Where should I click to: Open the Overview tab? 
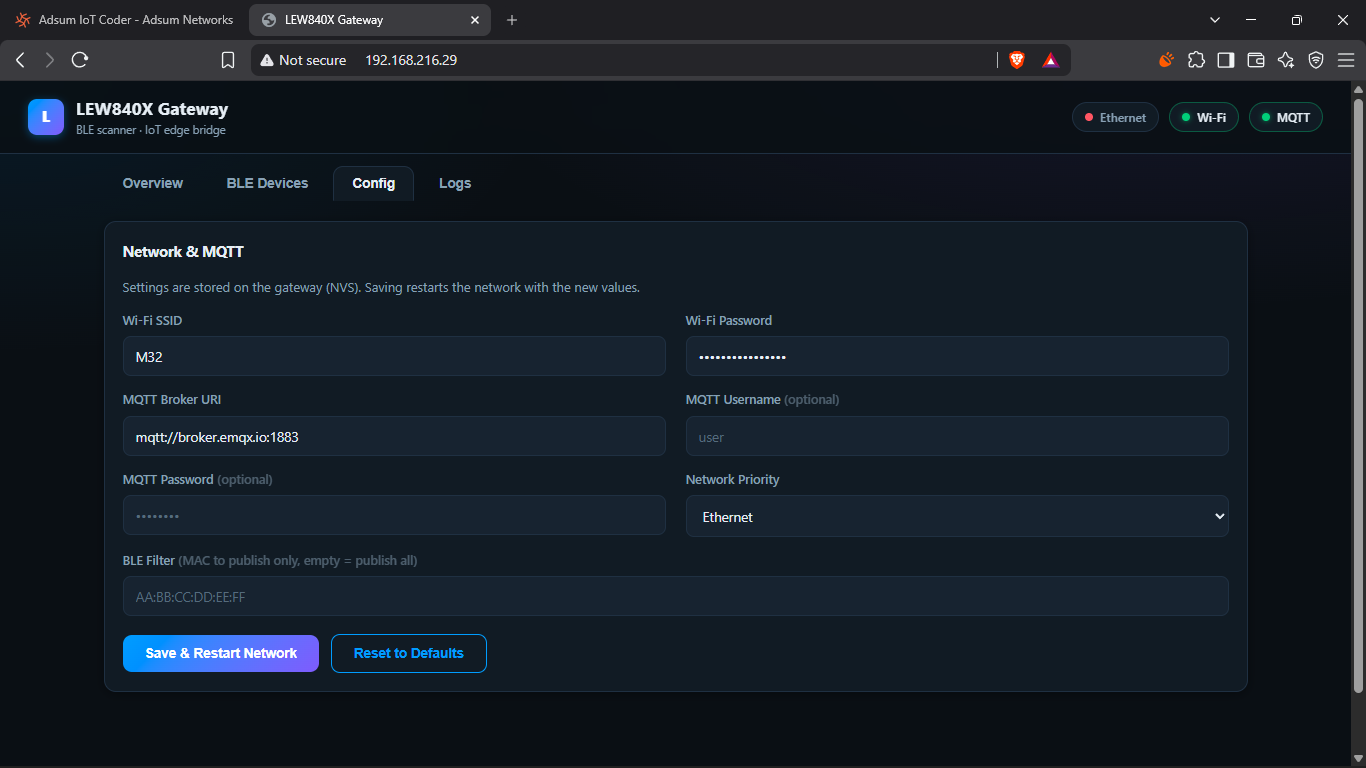153,183
